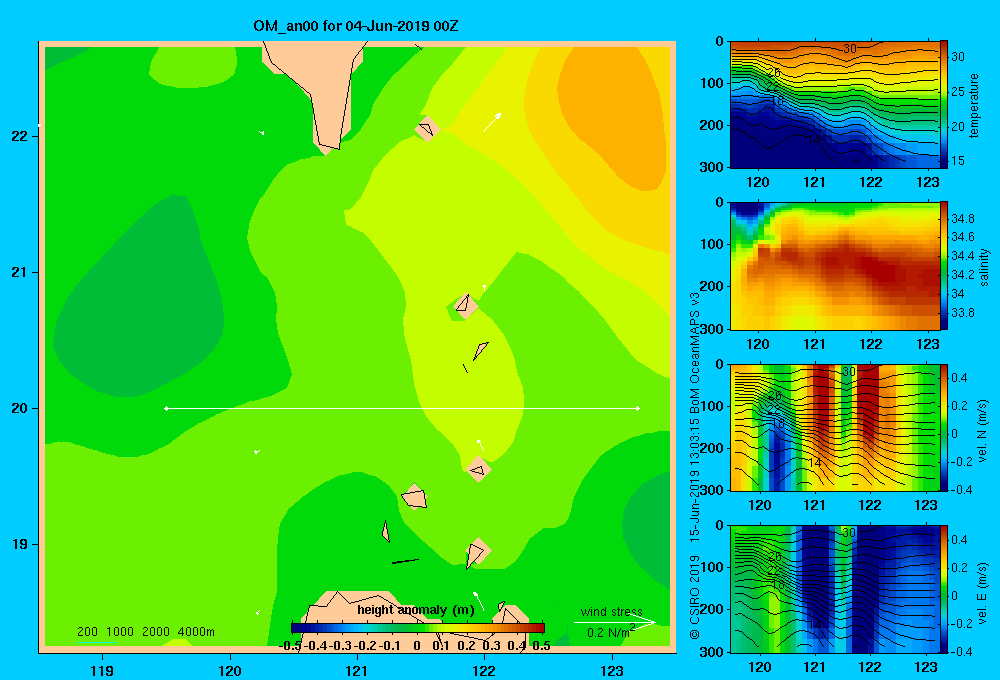This screenshot has width=1000, height=680.
Task: Click the west endpoint of the transect line
Action: point(166,408)
